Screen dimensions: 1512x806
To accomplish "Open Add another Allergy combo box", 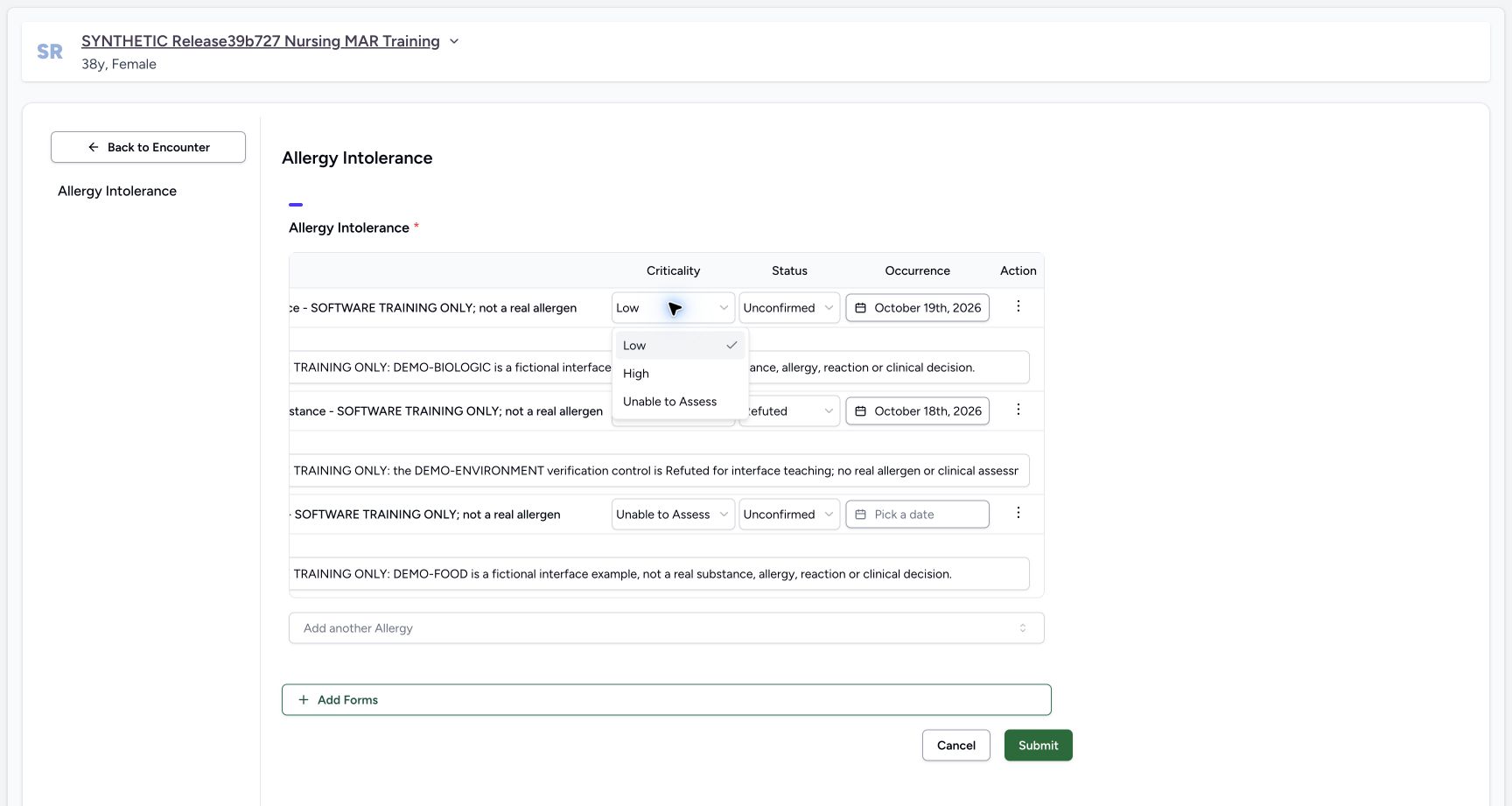I will coord(666,627).
